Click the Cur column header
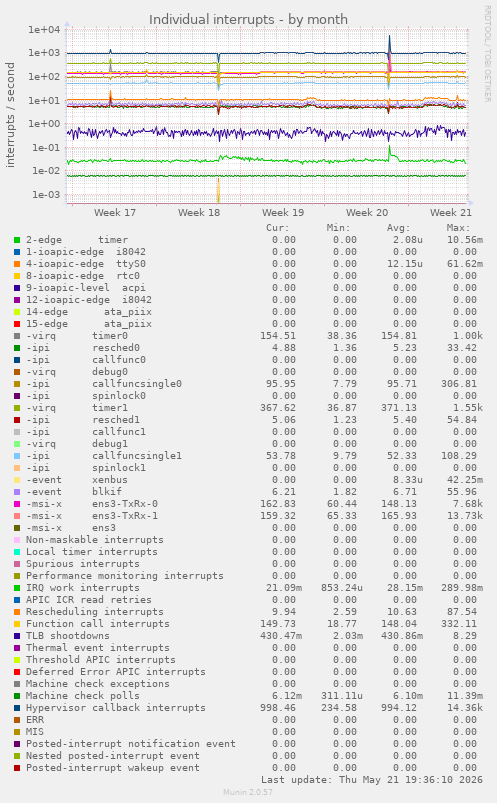 click(x=278, y=228)
